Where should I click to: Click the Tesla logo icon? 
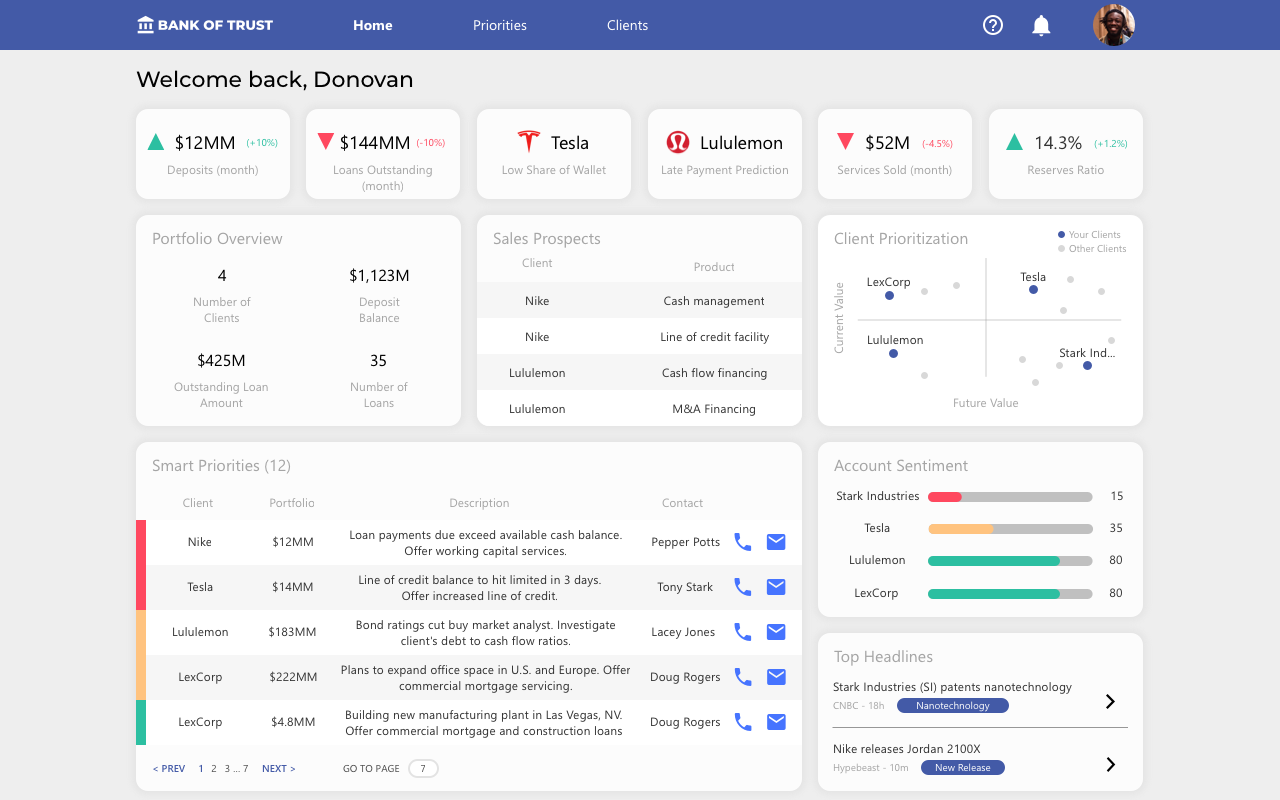[x=528, y=141]
